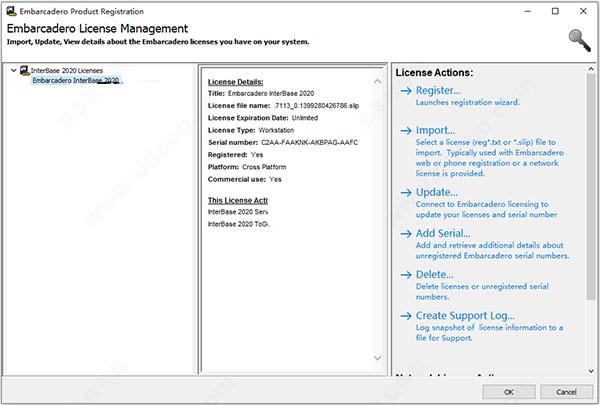The height and width of the screenshot is (405, 600).
Task: Click the Embarcadero app icon in title bar
Action: click(x=11, y=11)
